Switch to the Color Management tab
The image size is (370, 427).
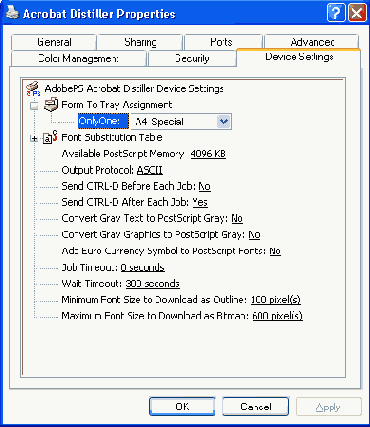click(78, 59)
